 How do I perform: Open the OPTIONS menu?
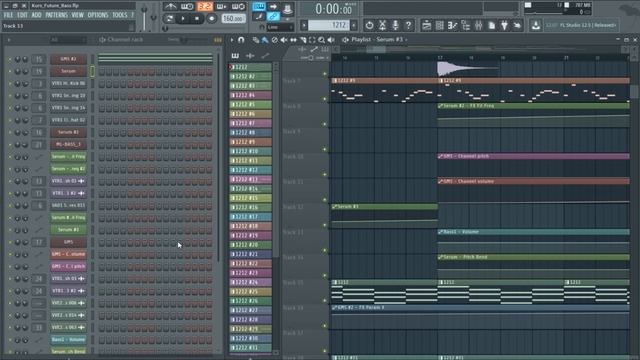pyautogui.click(x=98, y=15)
